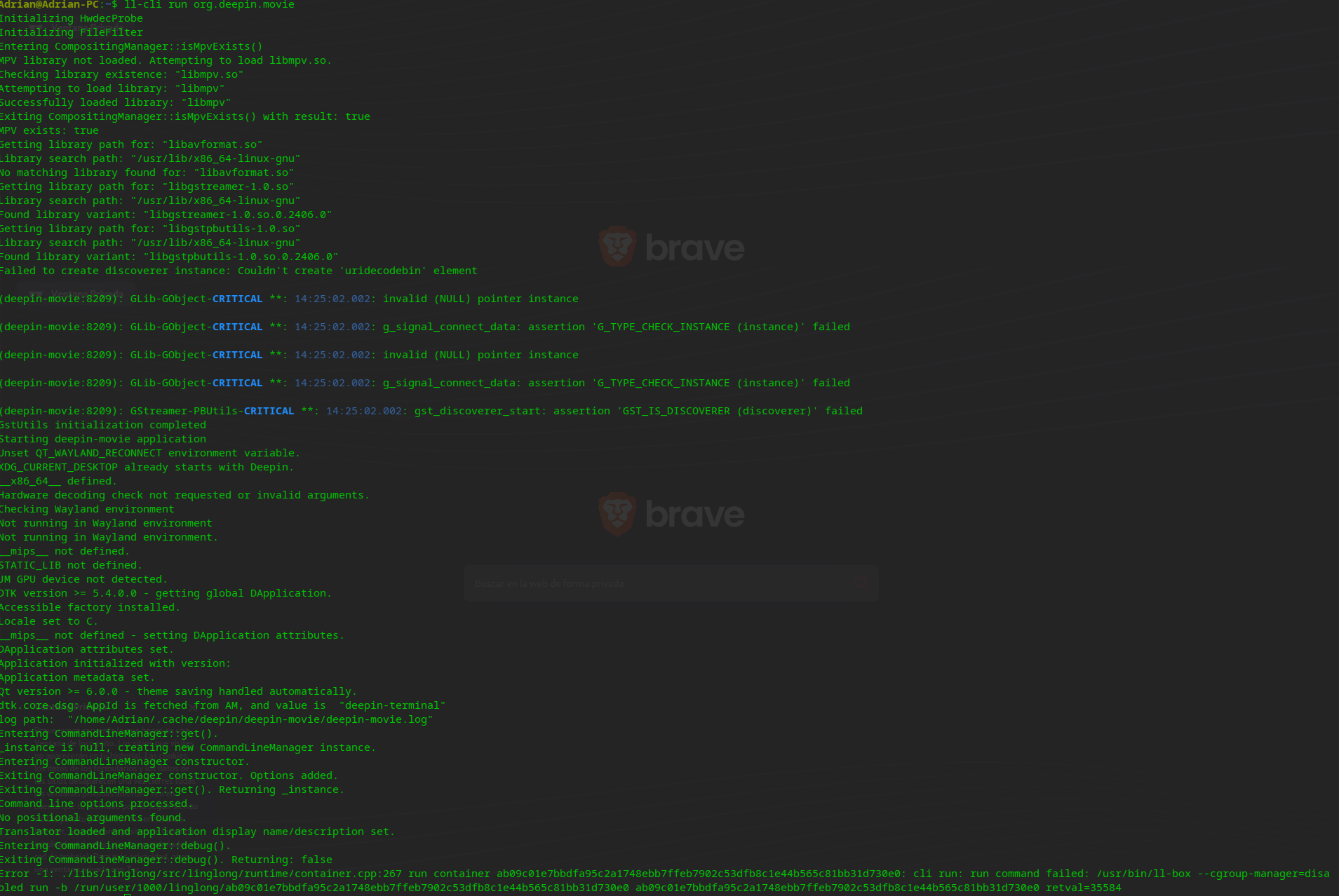Click 'XDG_CURRENT_DESKTOP already starts with Deepin' line
Screen dimensions: 1339x896
tap(147, 467)
